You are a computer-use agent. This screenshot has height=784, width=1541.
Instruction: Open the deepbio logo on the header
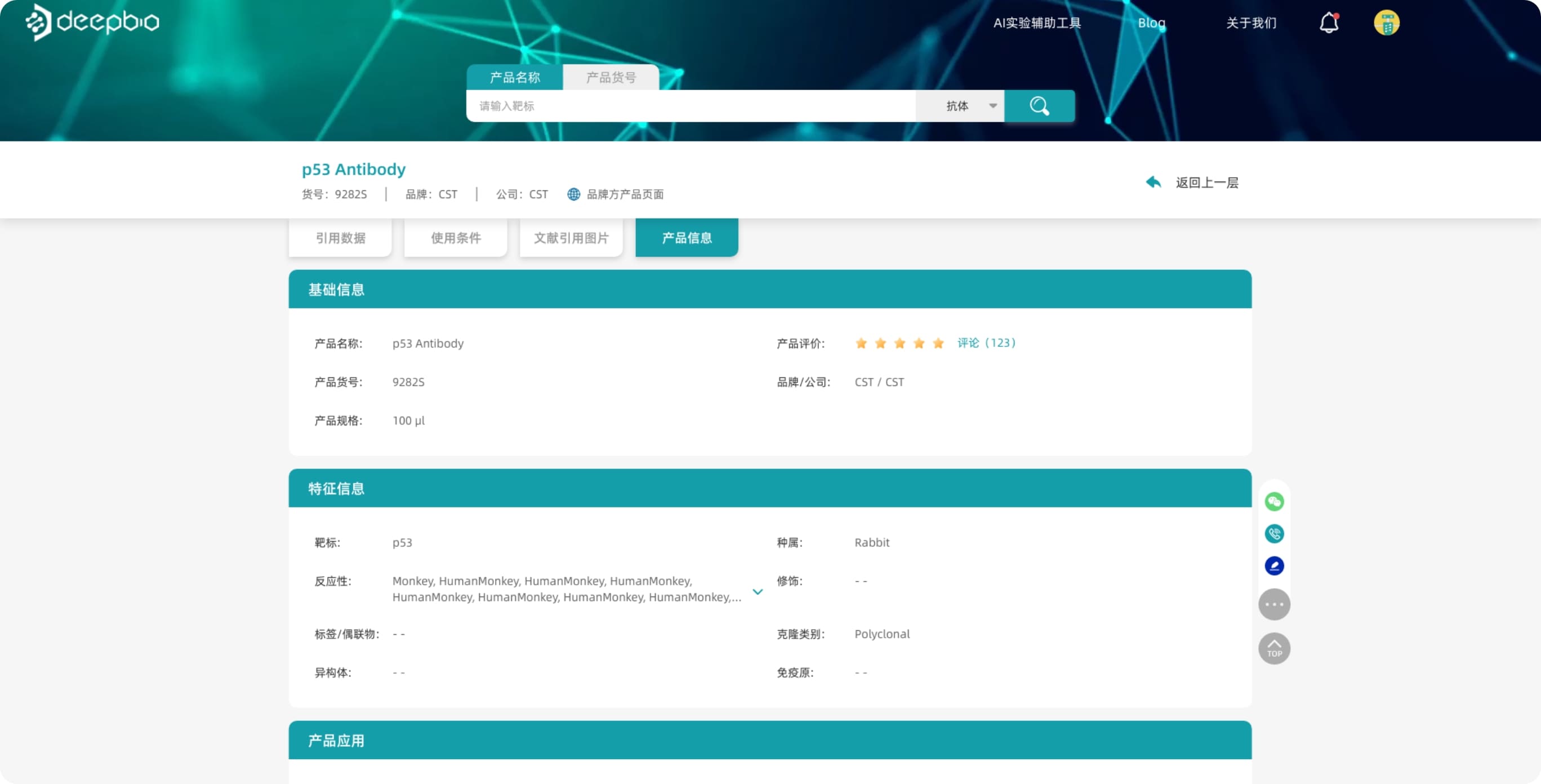92,22
